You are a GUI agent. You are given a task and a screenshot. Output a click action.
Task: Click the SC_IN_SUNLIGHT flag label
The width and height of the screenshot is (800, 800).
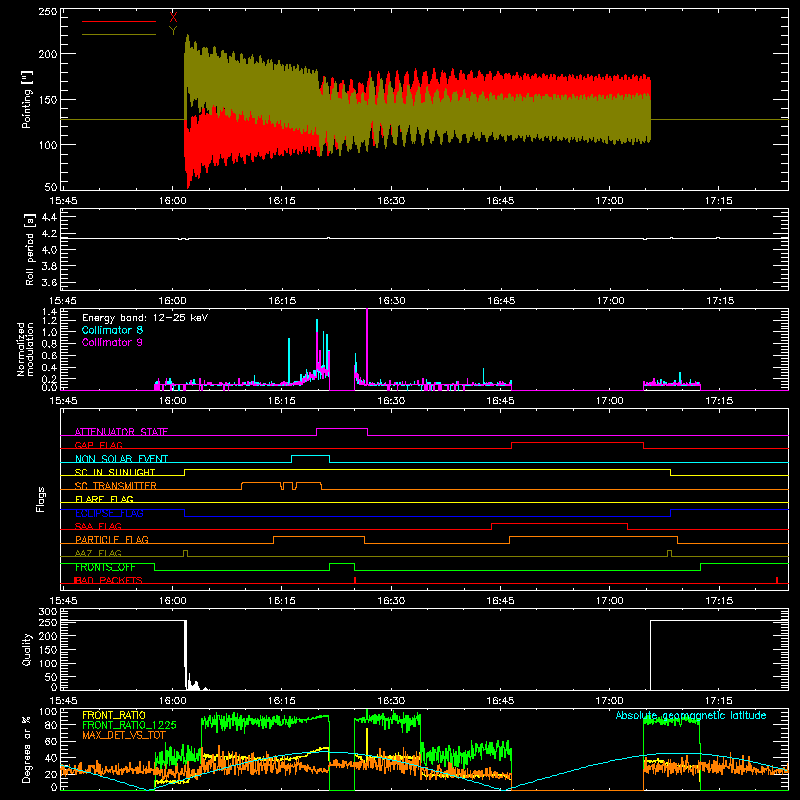115,472
